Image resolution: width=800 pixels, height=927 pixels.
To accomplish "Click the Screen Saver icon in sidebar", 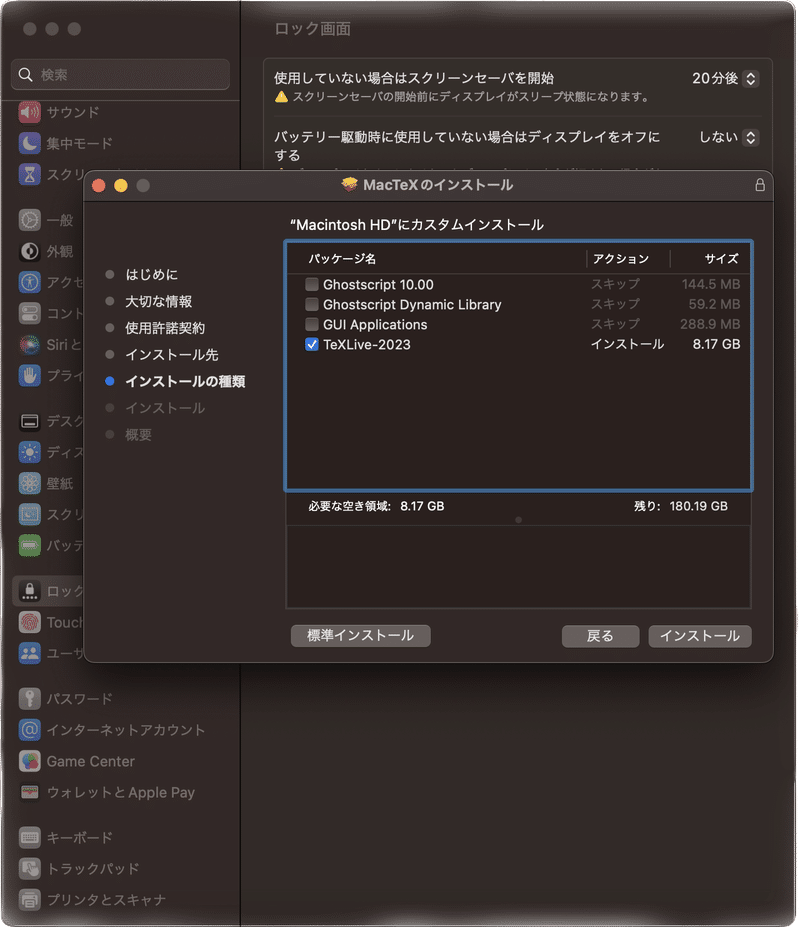I will click(x=30, y=514).
